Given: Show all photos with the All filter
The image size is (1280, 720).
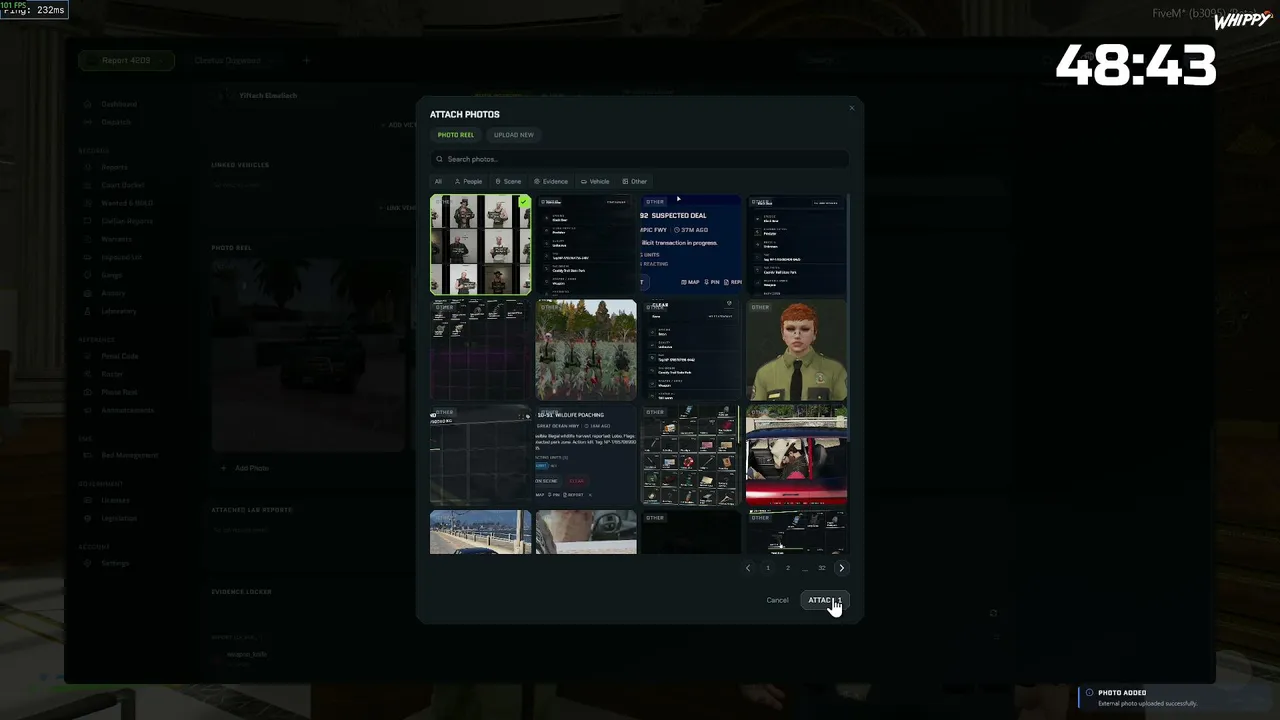Looking at the screenshot, I should pyautogui.click(x=438, y=181).
